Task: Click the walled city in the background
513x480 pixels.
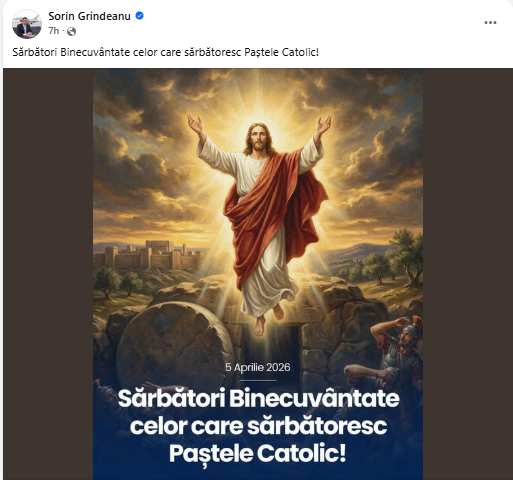Action: point(150,256)
